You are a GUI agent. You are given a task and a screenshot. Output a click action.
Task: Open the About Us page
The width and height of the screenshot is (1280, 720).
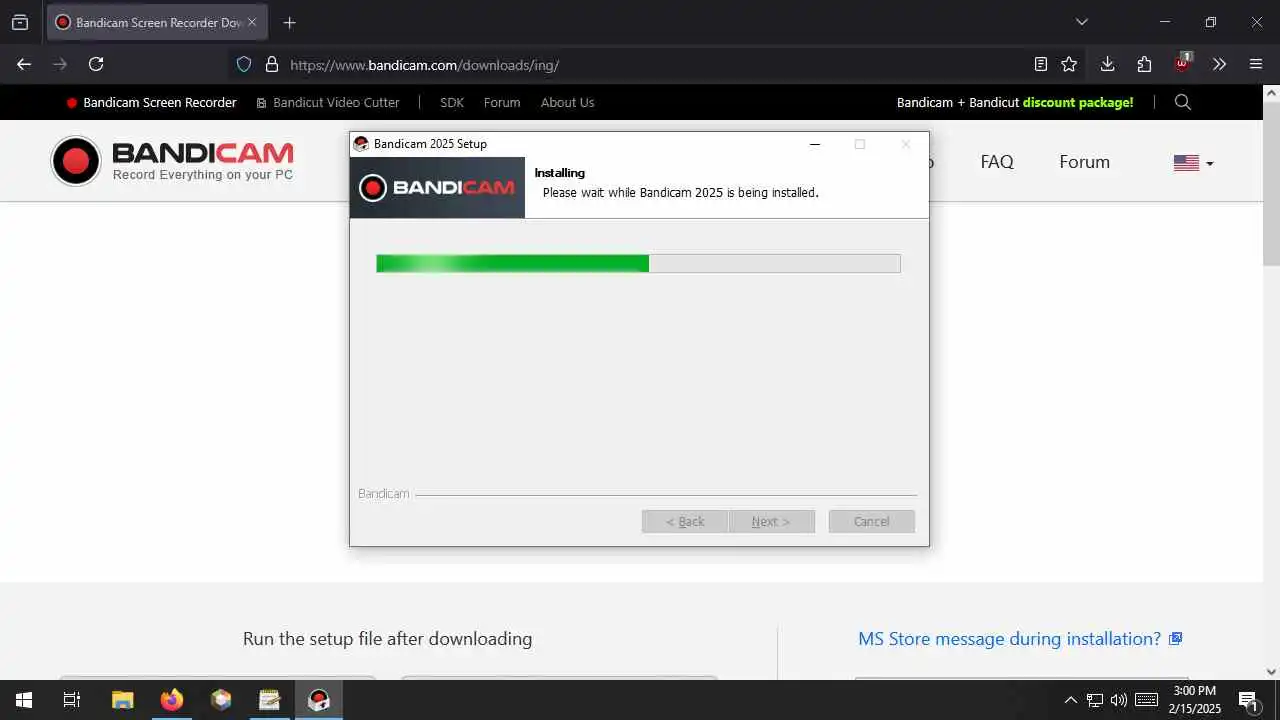coord(567,102)
